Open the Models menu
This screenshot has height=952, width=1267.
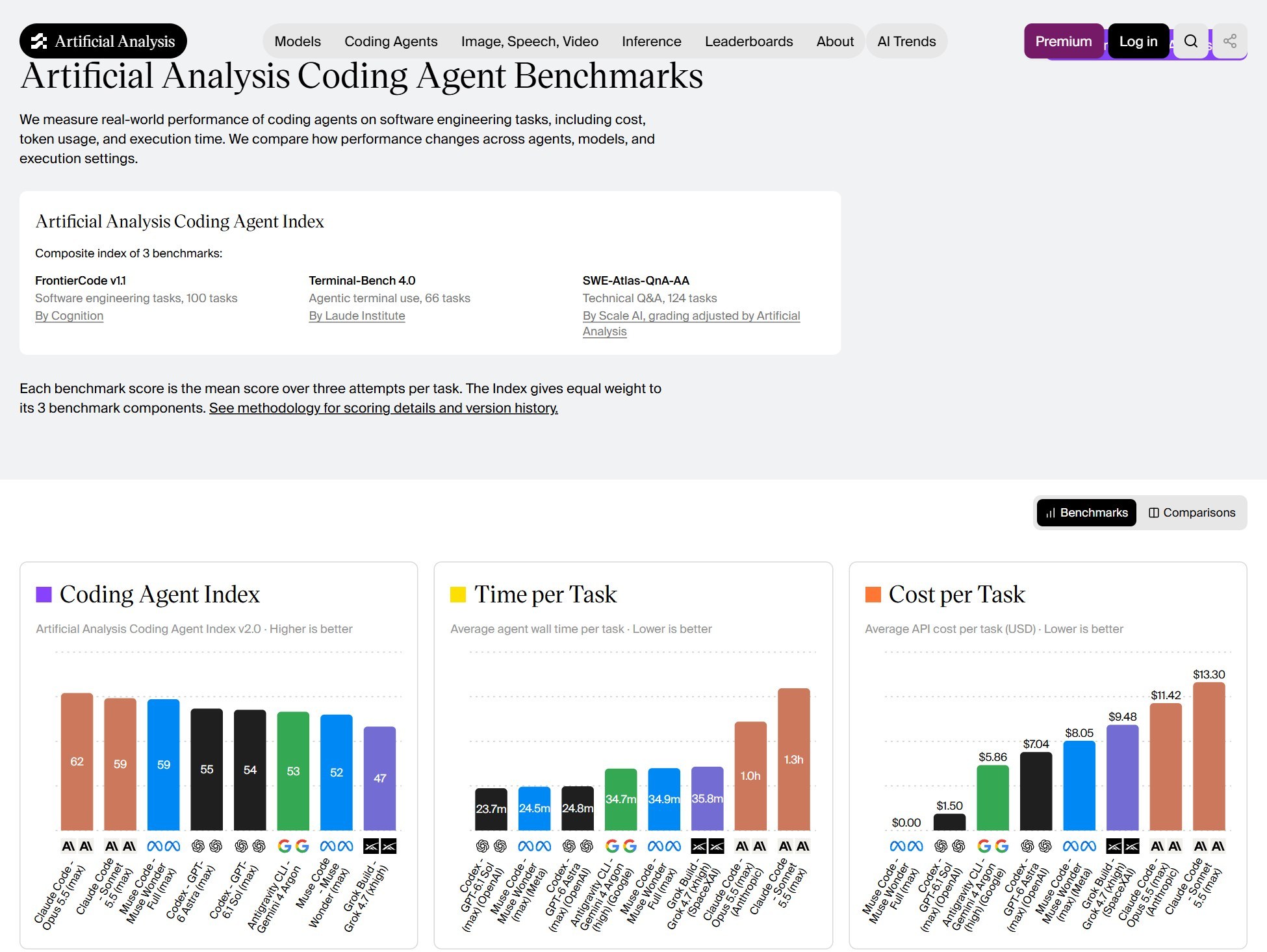298,42
